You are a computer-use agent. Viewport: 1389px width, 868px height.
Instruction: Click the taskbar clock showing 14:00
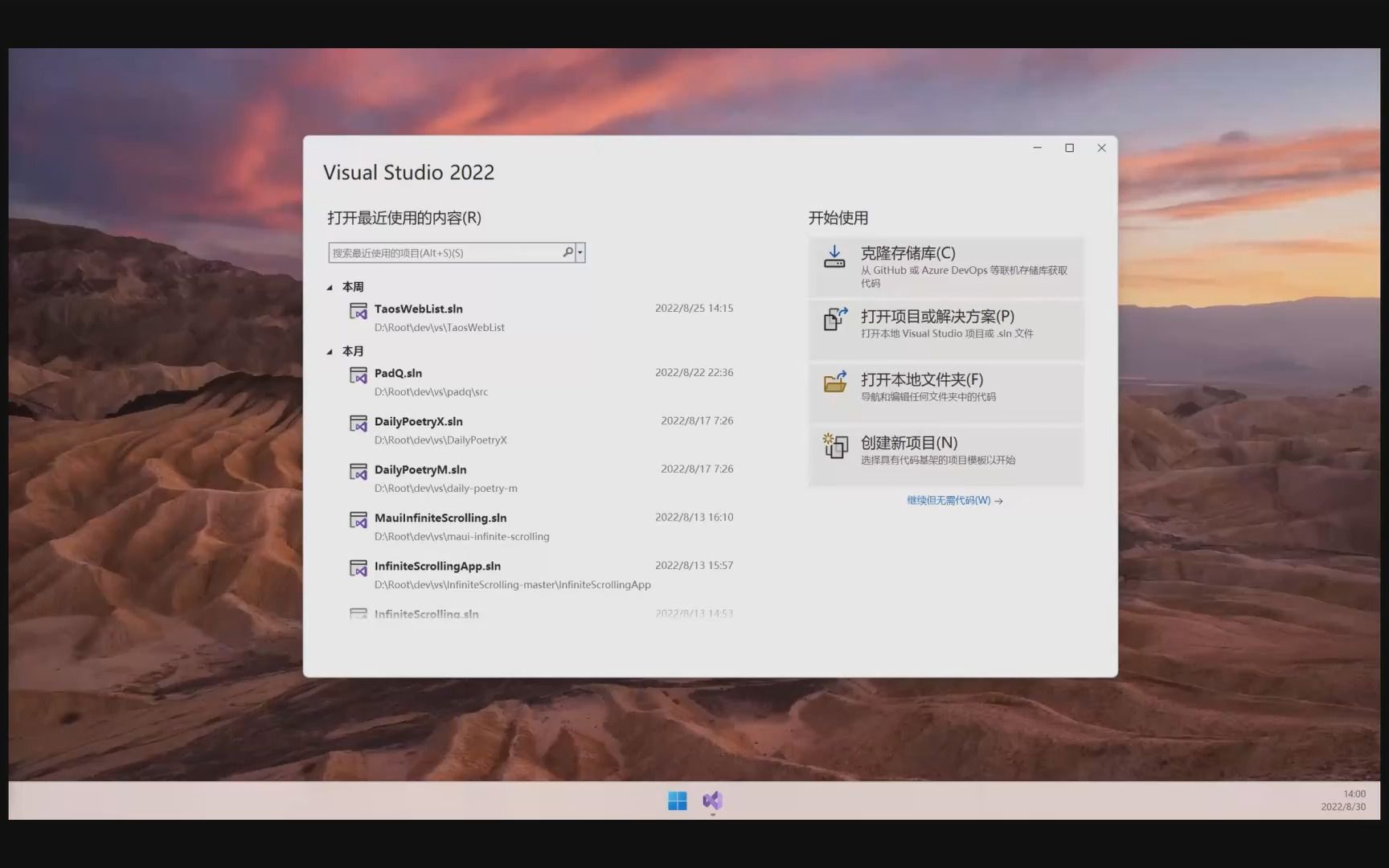coord(1354,794)
